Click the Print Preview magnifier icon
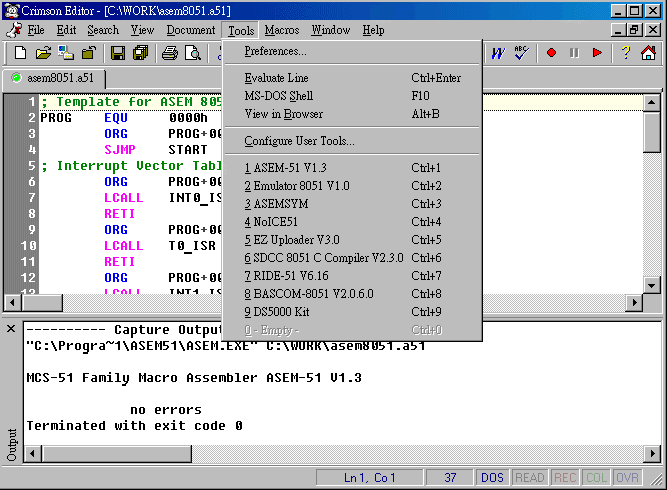This screenshot has width=667, height=490. (x=193, y=53)
